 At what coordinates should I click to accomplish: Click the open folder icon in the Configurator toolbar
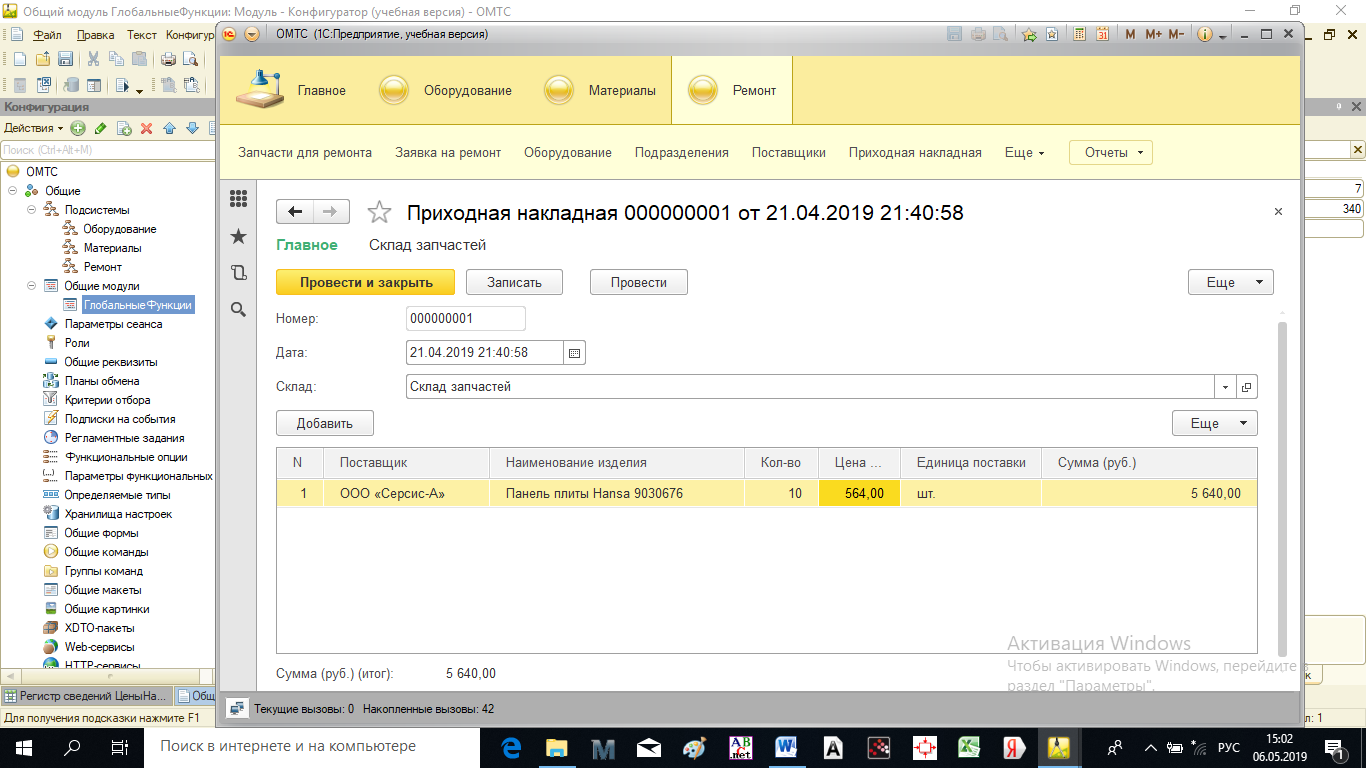click(43, 59)
